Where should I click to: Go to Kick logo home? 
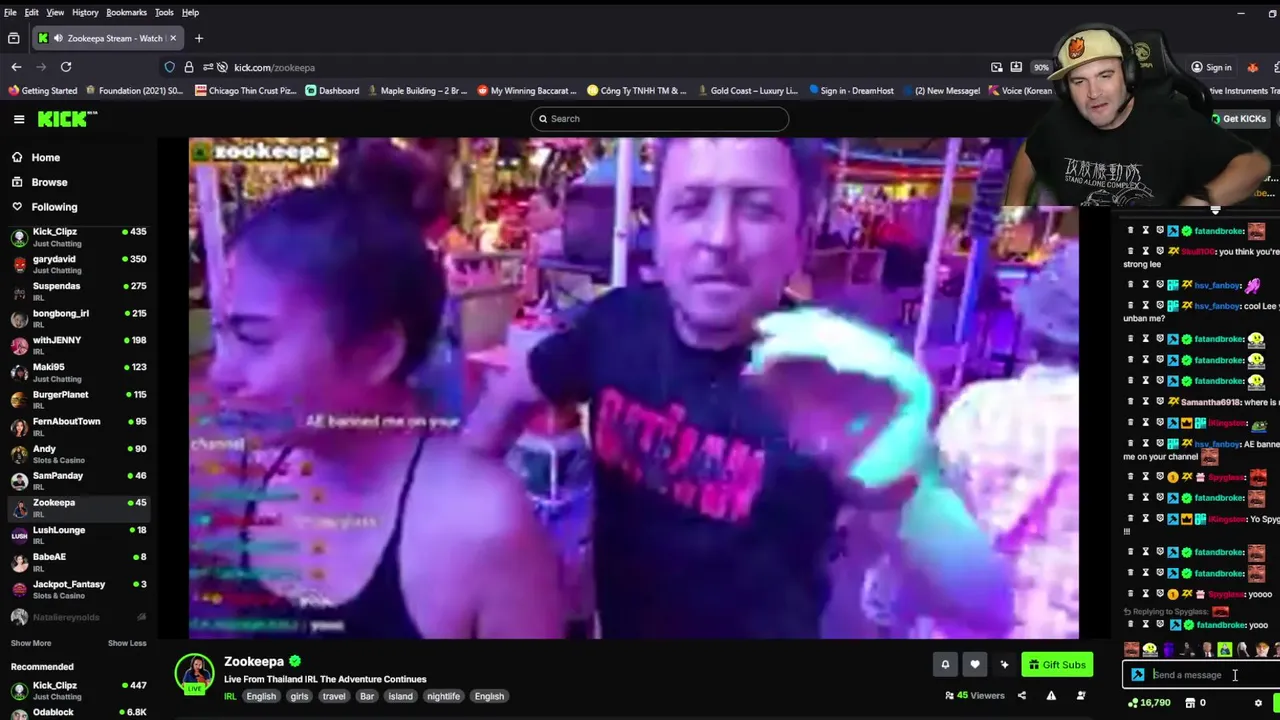[67, 119]
